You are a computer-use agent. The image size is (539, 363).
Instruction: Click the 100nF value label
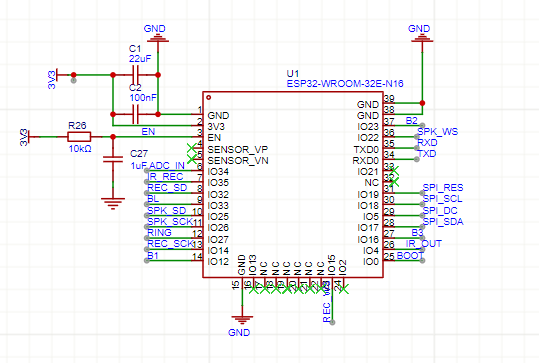(x=143, y=98)
